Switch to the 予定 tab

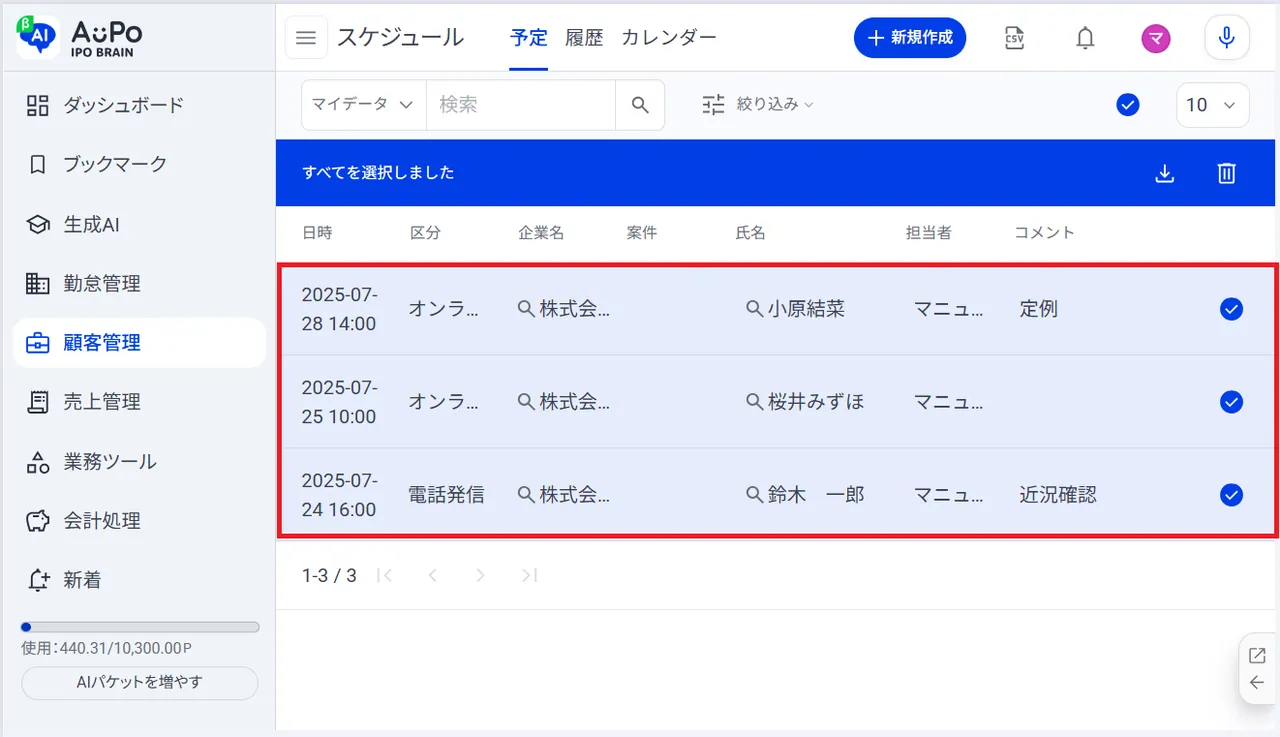528,38
